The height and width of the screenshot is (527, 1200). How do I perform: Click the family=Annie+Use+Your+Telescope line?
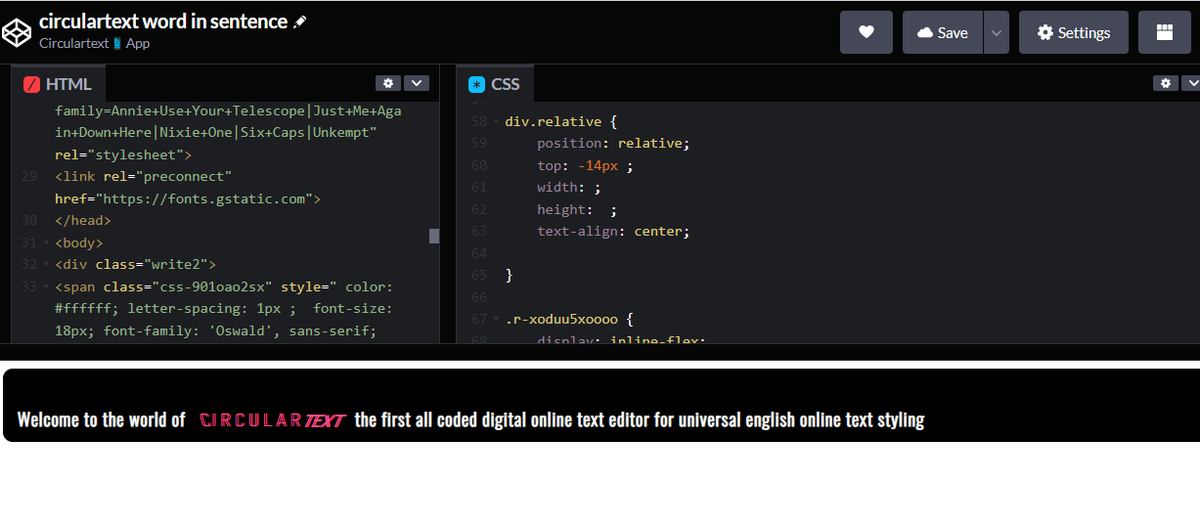(228, 111)
